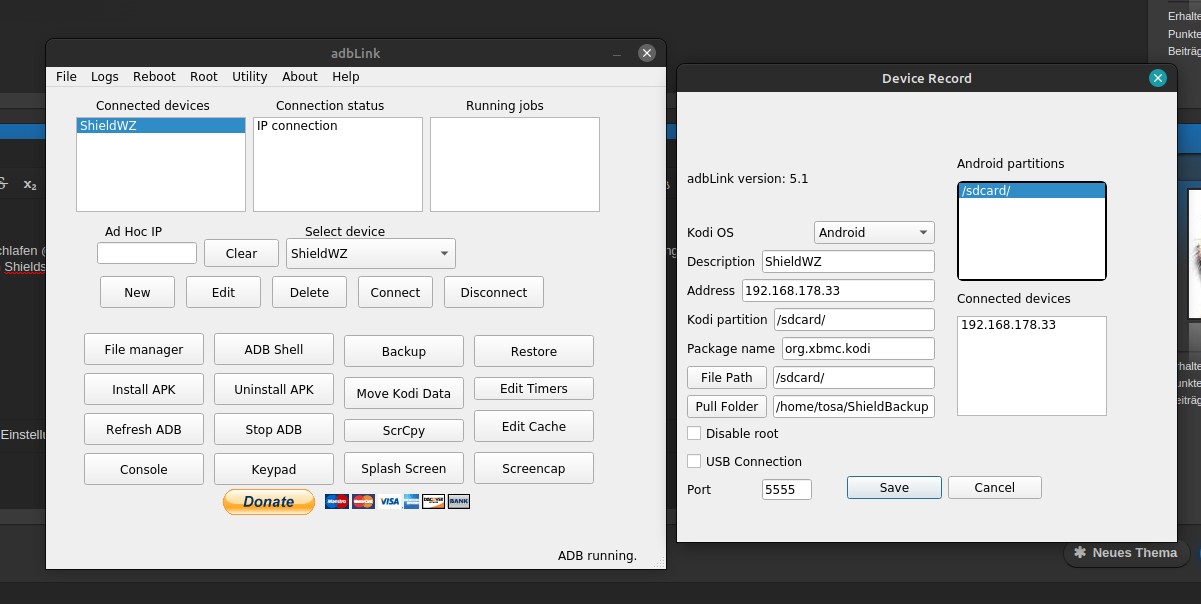Click the Edit Timers button
This screenshot has width=1201, height=604.
(534, 388)
